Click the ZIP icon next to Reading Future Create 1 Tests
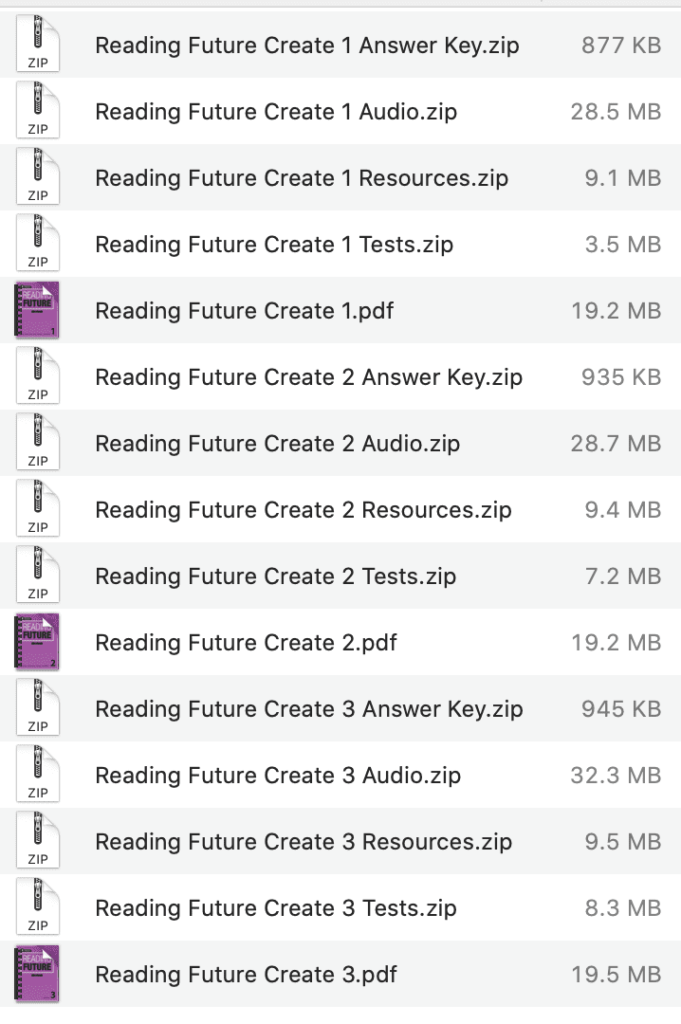 (36, 244)
